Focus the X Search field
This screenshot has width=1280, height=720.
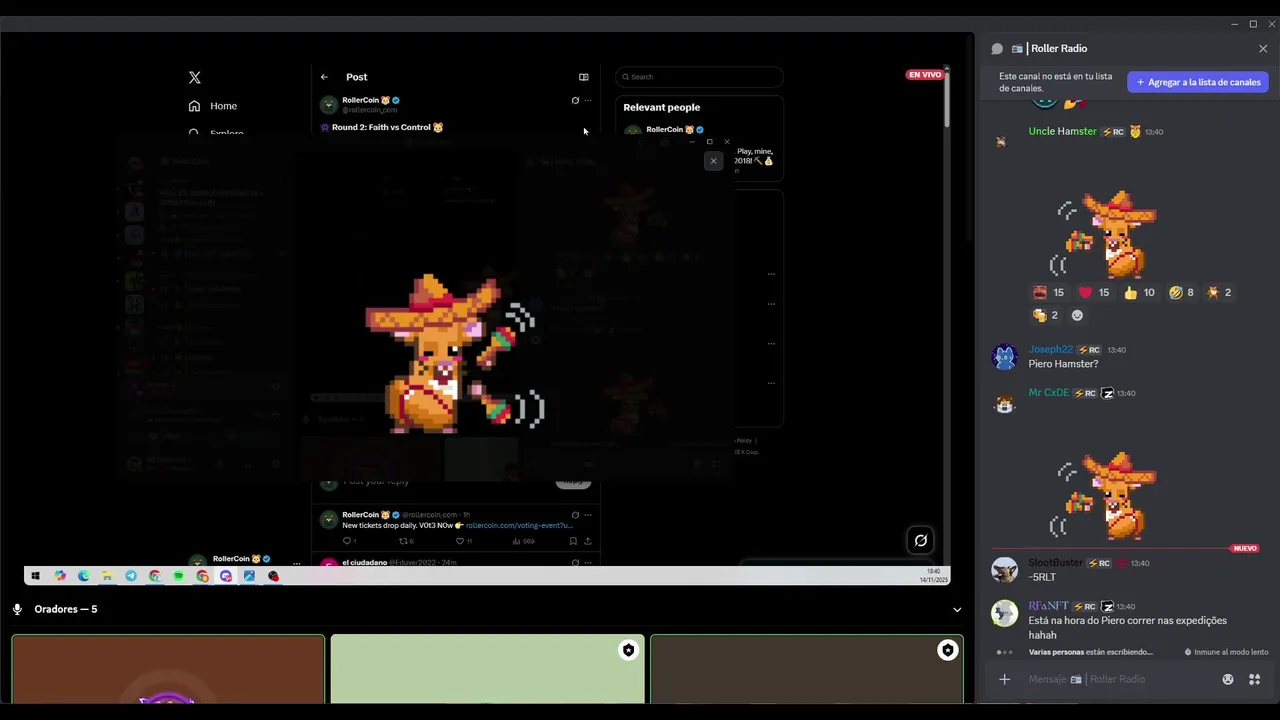tap(699, 77)
